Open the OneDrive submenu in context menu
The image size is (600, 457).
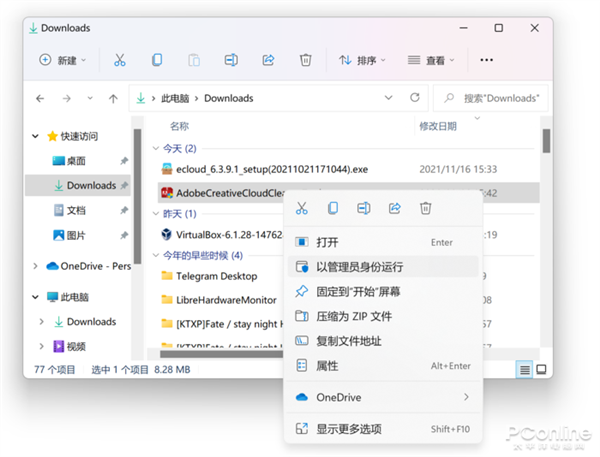point(383,397)
